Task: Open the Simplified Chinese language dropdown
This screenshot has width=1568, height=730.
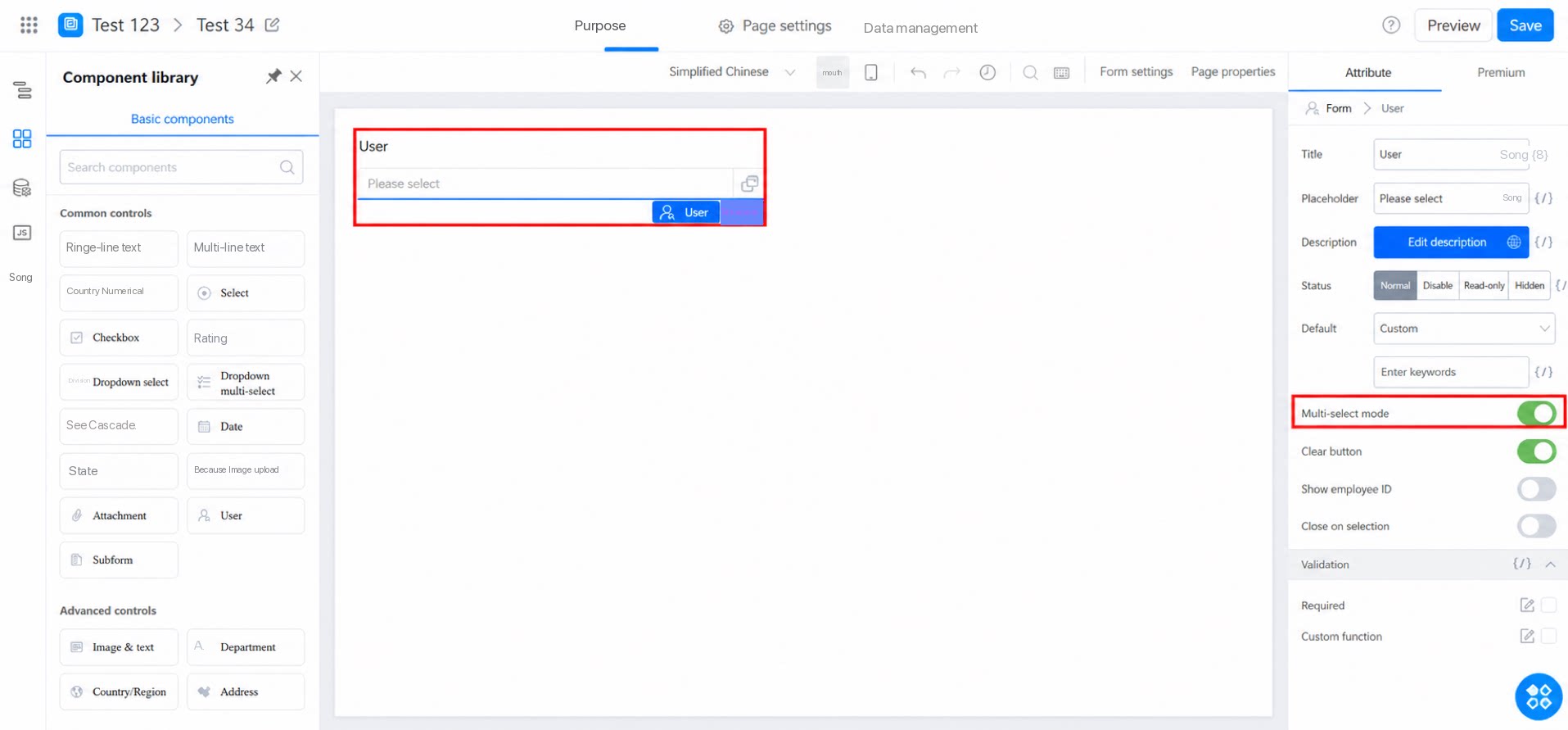Action: [732, 72]
